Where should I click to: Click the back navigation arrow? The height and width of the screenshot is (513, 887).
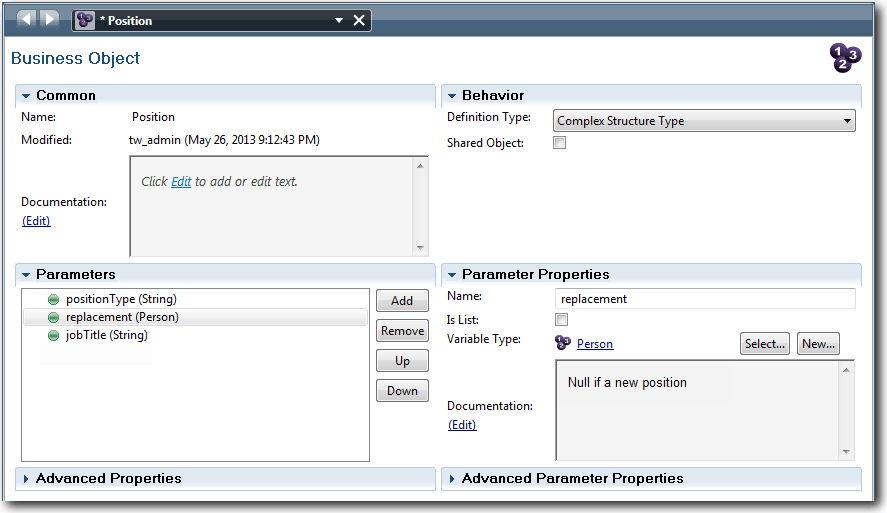(26, 19)
